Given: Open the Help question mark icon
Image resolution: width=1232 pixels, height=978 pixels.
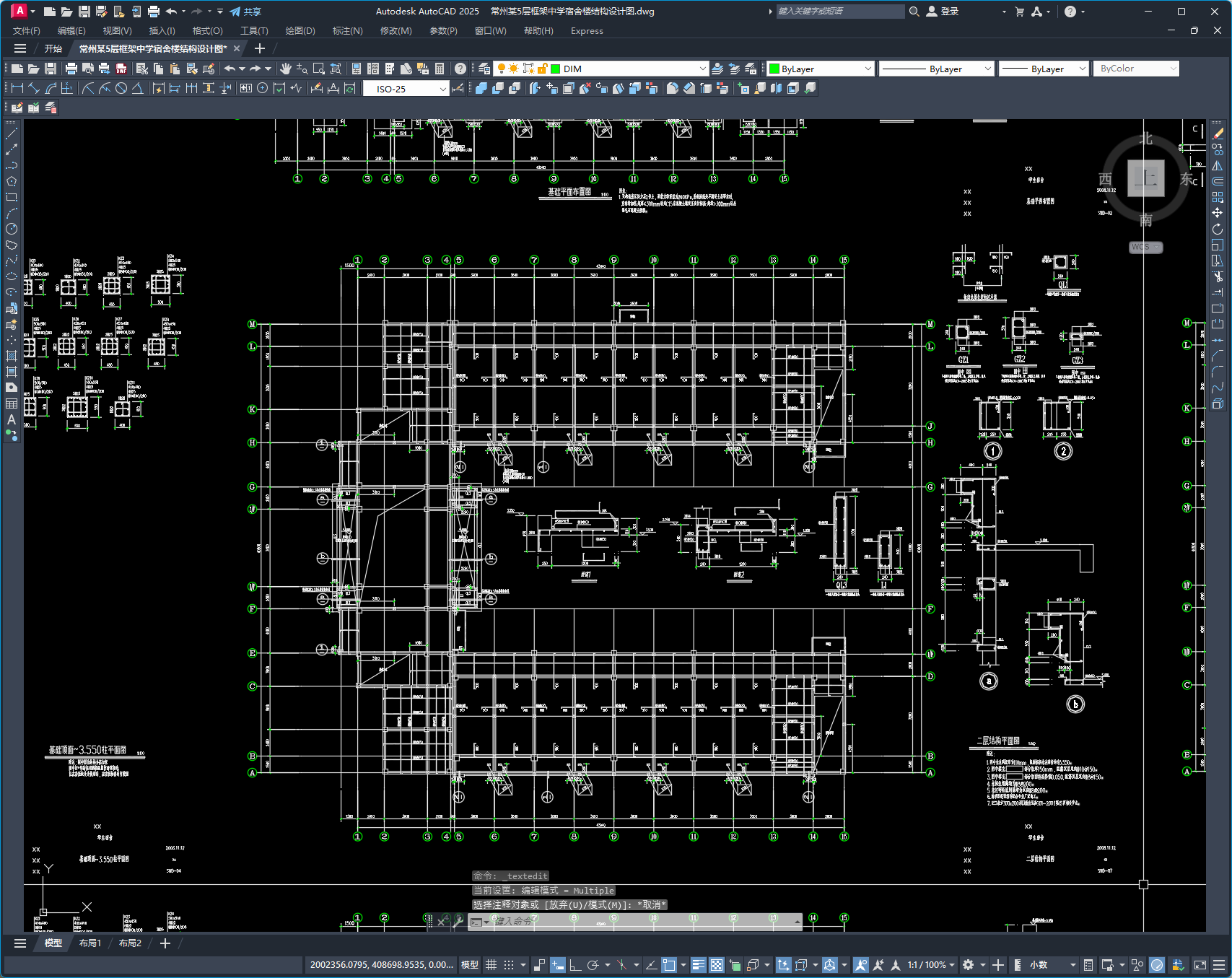Looking at the screenshot, I should pos(460,69).
